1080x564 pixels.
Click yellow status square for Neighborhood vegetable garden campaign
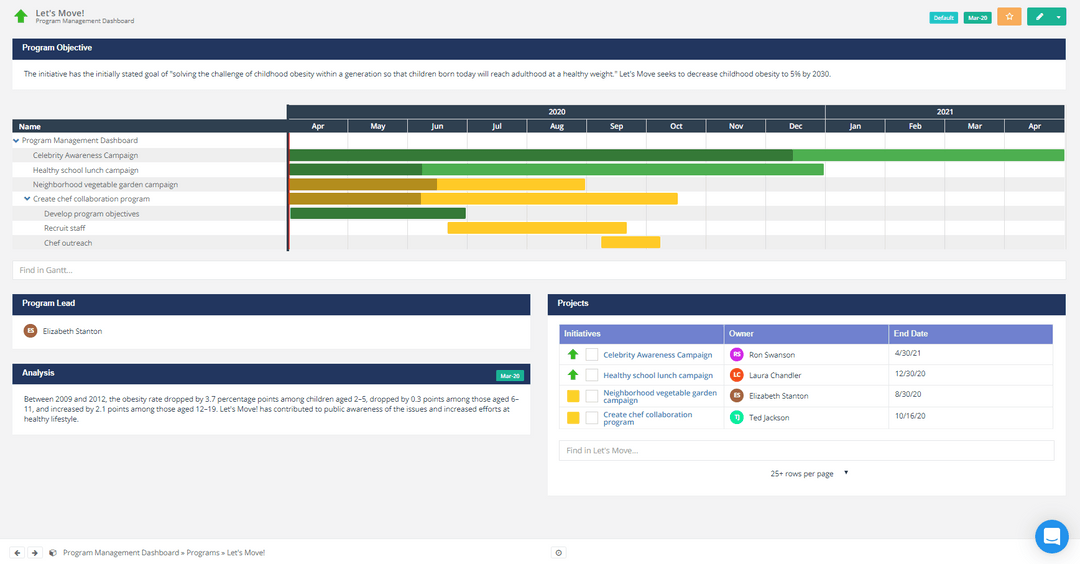click(573, 396)
